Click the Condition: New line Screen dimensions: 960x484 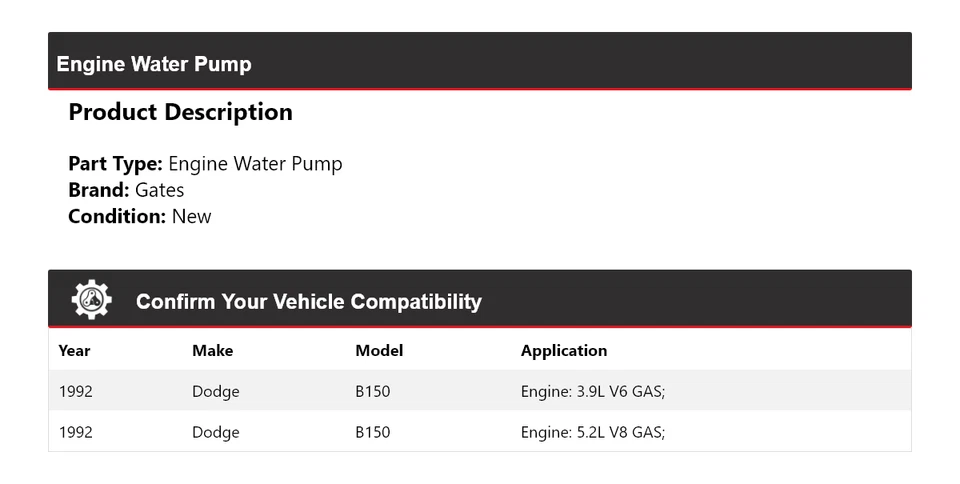140,216
